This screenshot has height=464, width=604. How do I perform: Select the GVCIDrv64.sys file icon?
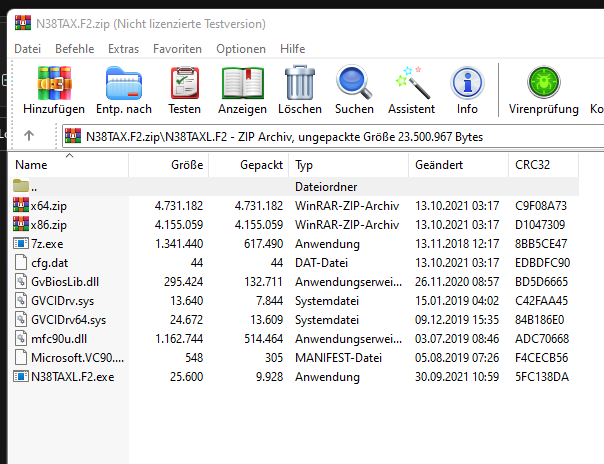coord(21,319)
